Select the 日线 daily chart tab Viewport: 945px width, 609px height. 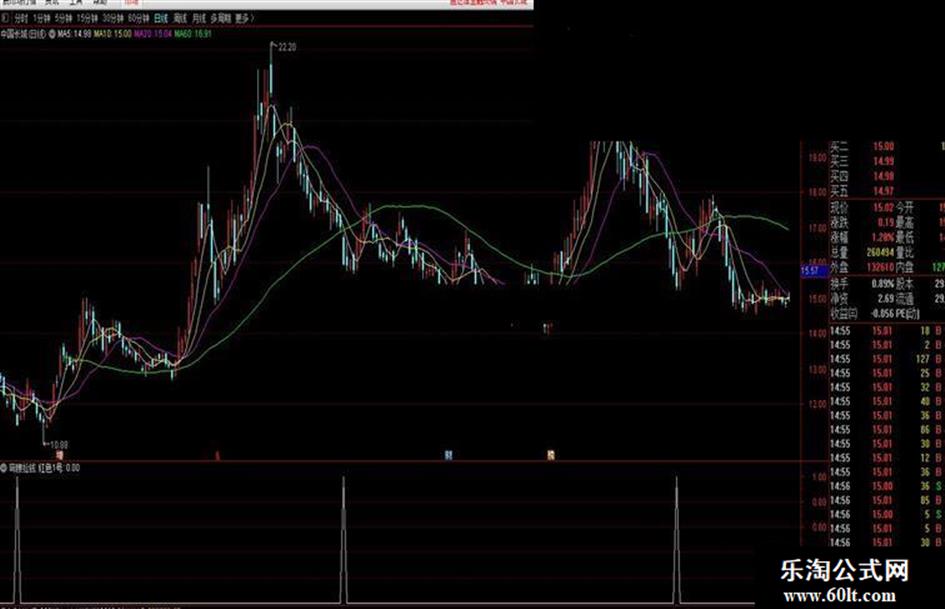161,19
